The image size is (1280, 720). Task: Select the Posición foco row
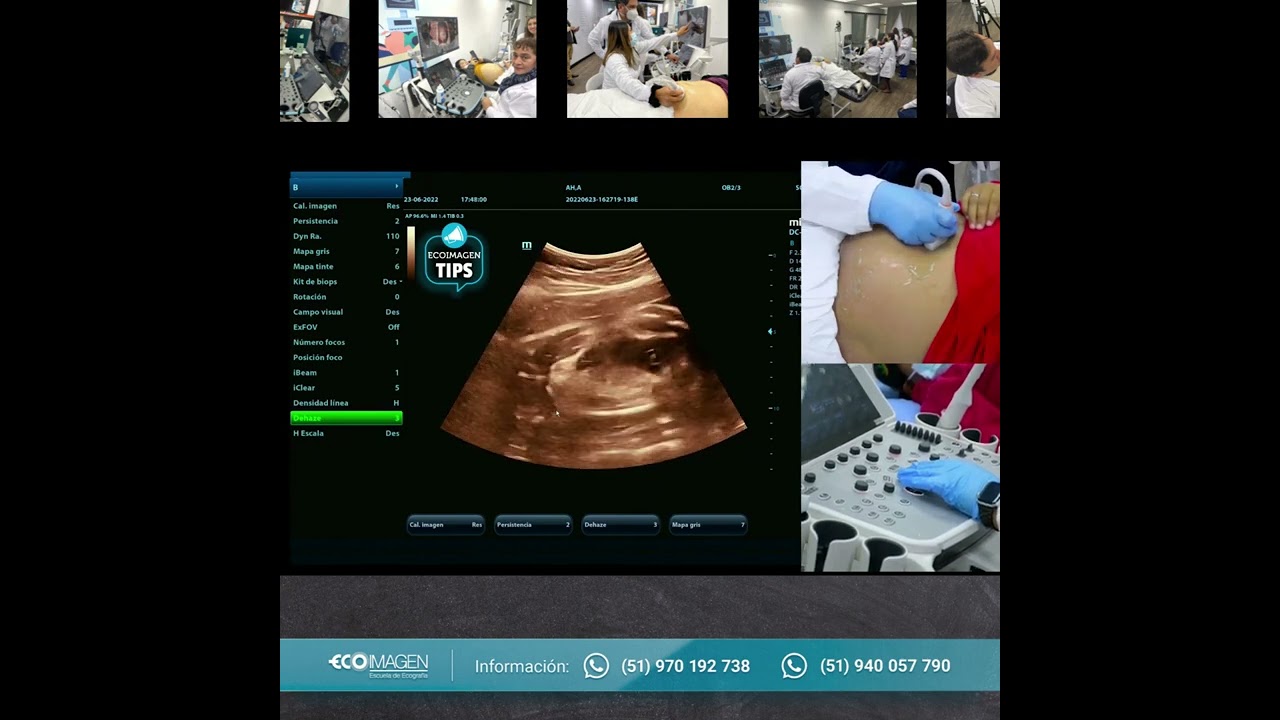346,357
